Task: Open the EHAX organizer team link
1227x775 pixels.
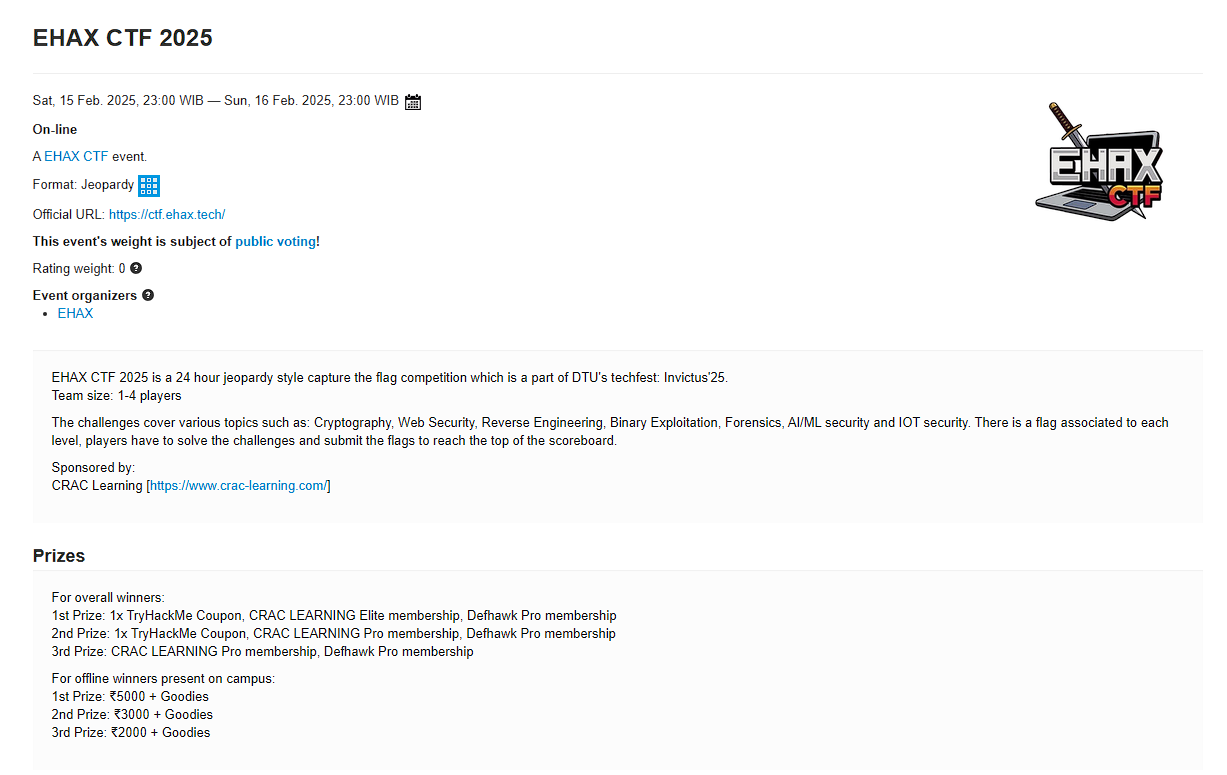Action: point(75,313)
